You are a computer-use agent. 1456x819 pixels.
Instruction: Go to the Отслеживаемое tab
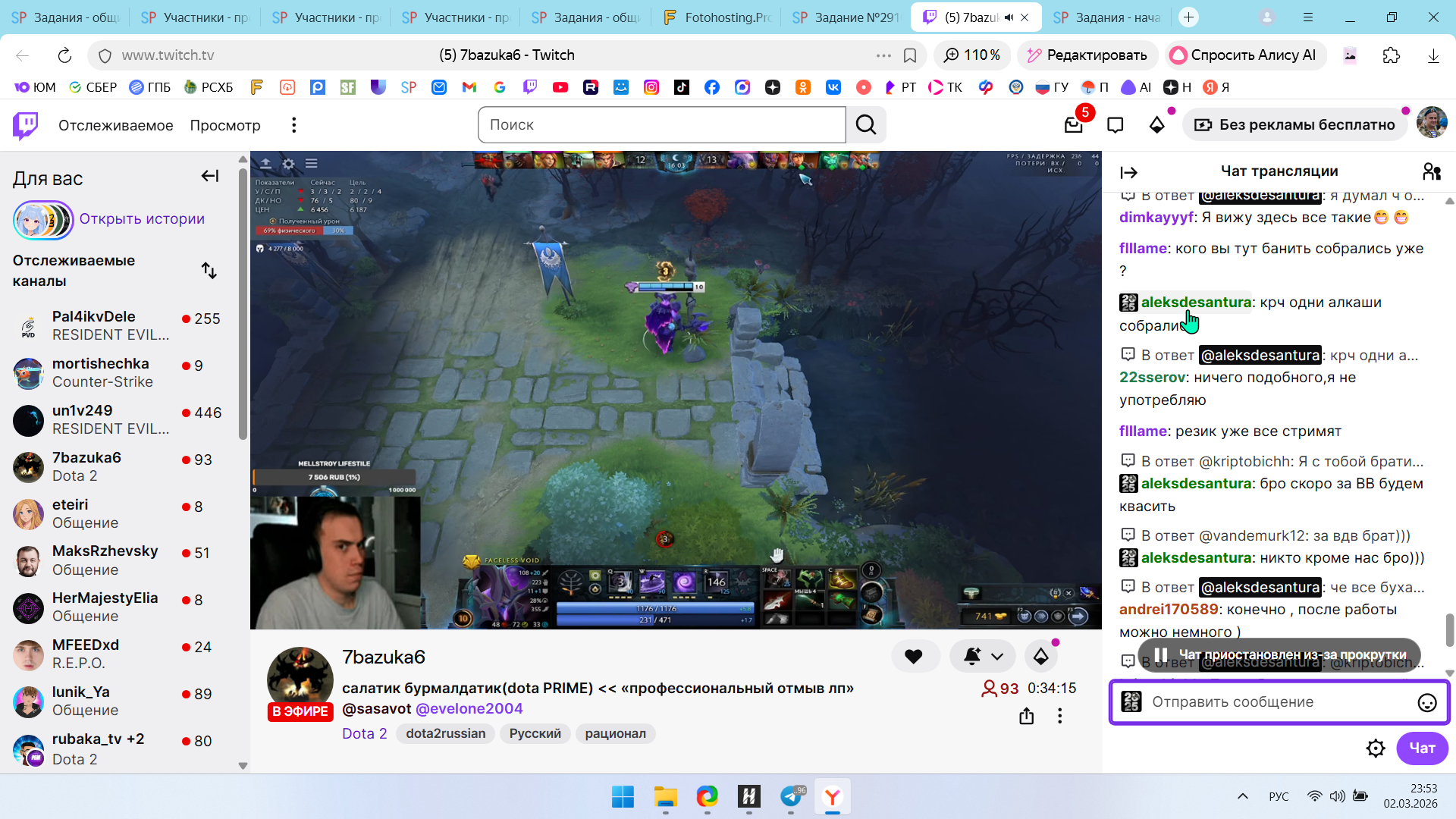click(x=115, y=125)
